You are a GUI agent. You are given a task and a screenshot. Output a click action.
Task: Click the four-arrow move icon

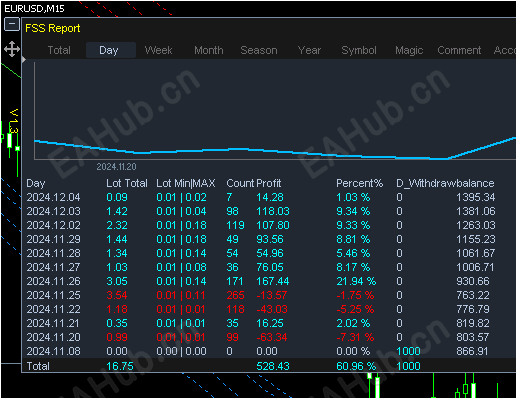pos(12,49)
